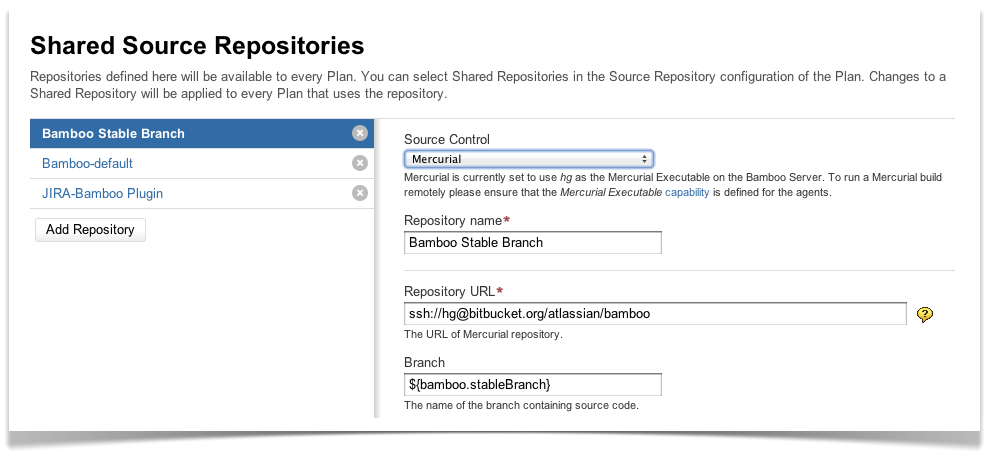Viewport: 996px width, 465px height.
Task: Focus the Repository URL input field
Action: (x=655, y=314)
